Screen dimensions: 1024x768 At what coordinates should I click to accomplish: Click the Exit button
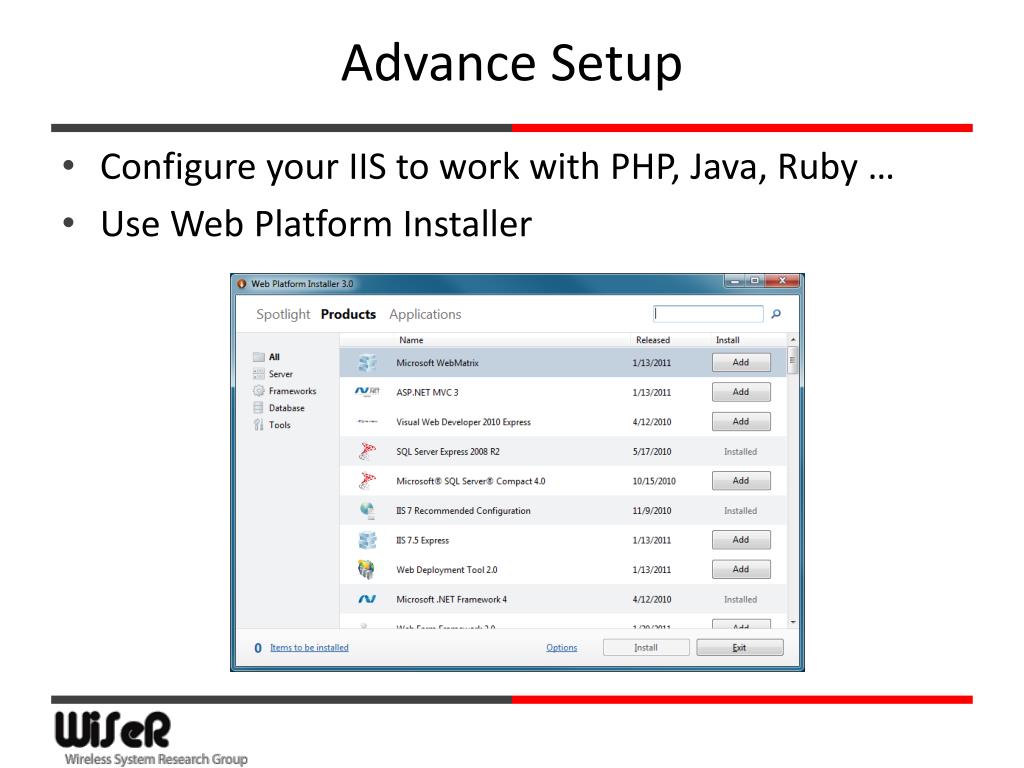click(x=739, y=647)
